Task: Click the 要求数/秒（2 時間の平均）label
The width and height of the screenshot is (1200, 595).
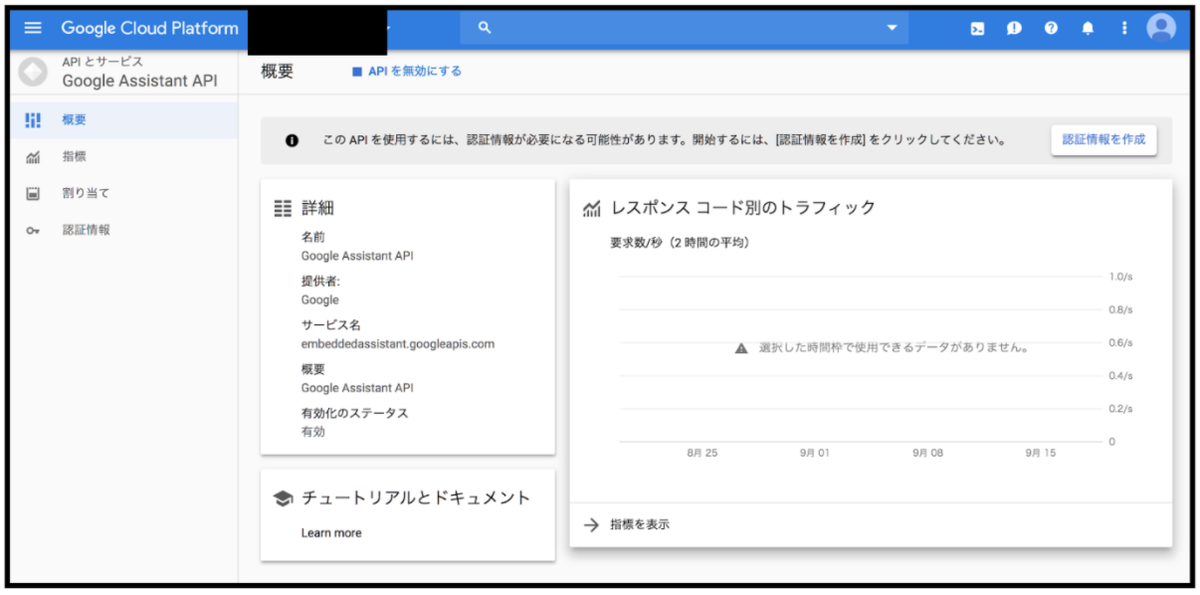Action: [680, 243]
